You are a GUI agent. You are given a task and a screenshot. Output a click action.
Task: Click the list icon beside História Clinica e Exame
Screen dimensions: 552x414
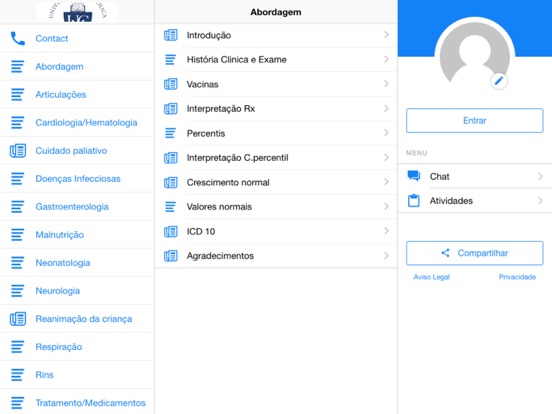click(170, 59)
